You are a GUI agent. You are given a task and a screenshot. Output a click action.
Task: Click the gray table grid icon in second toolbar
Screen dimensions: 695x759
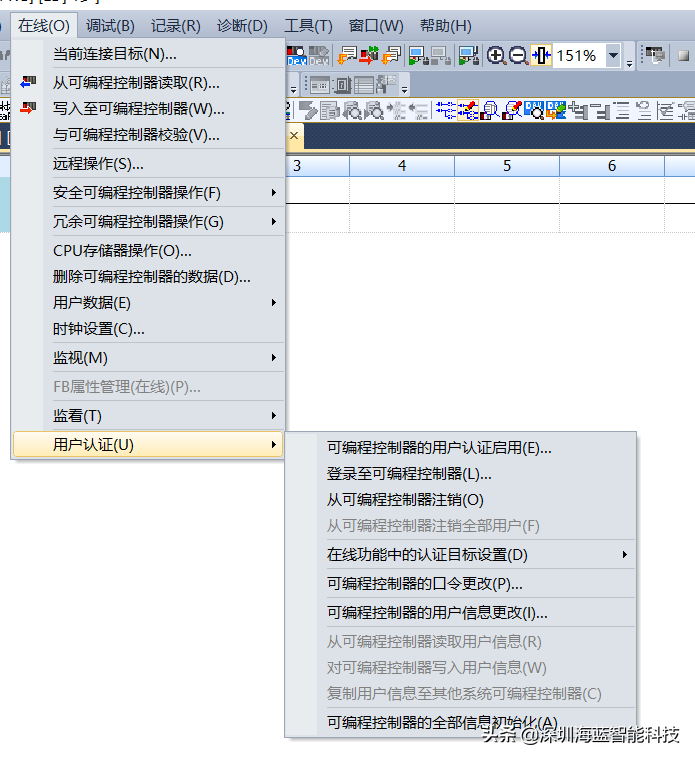click(x=364, y=86)
